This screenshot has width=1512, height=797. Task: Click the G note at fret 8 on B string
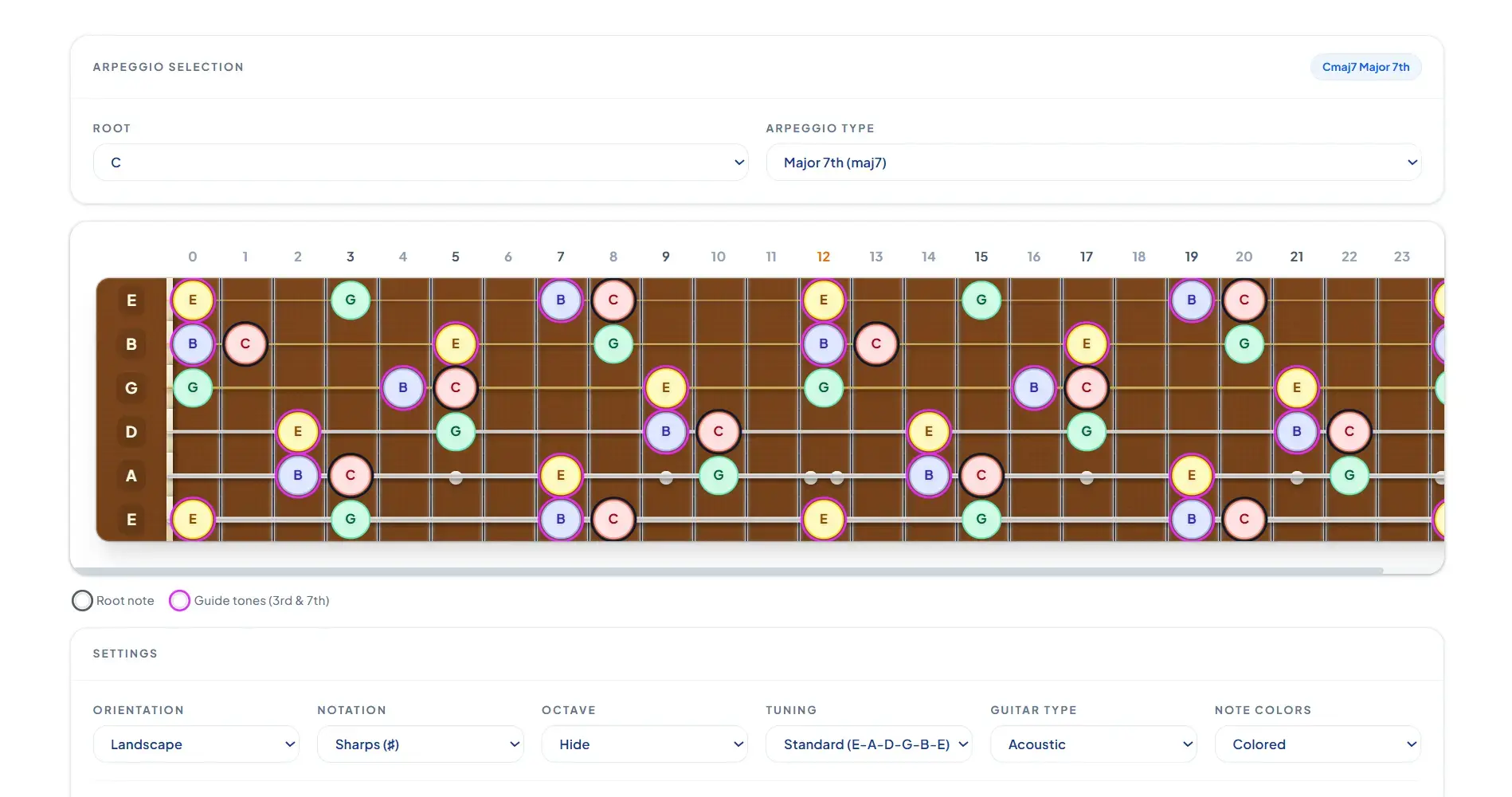613,344
